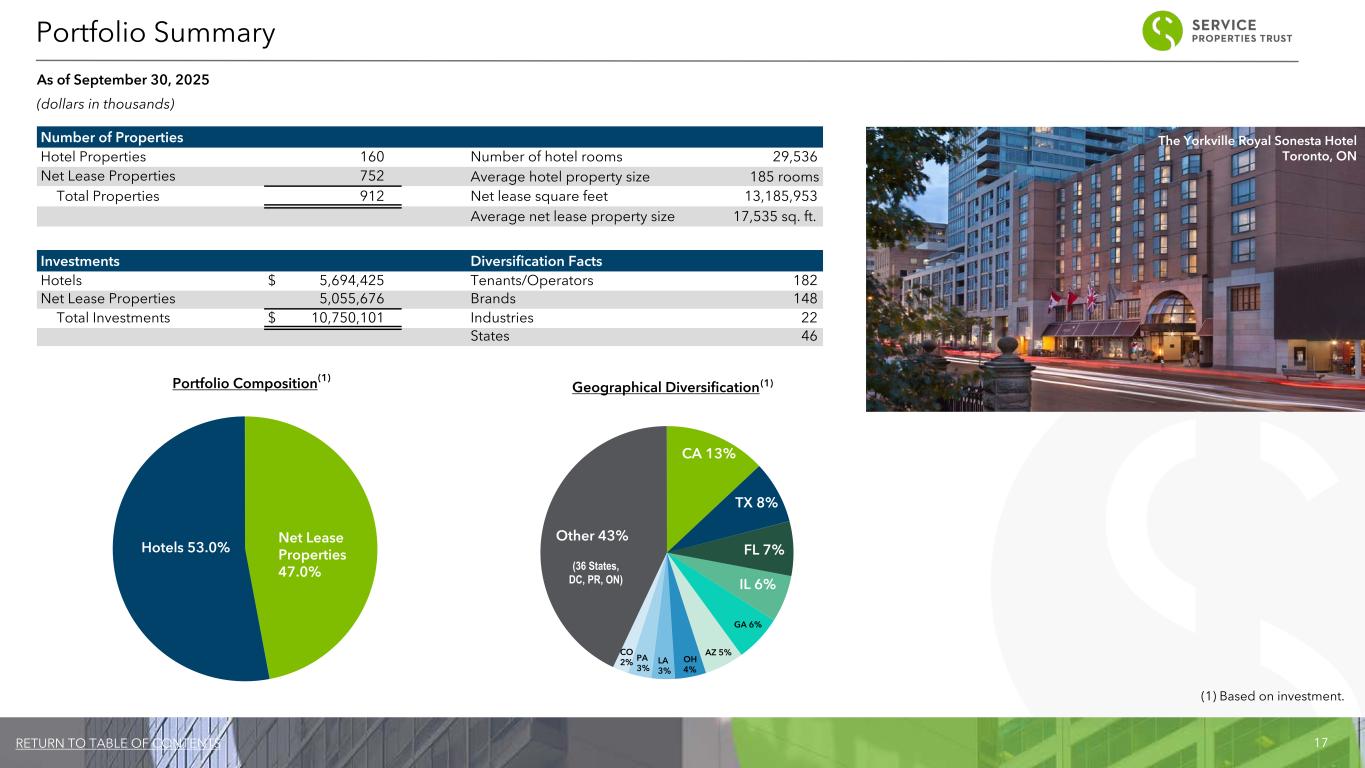Click the GA 6% pie segment
Image resolution: width=1365 pixels, height=768 pixels.
click(x=745, y=624)
